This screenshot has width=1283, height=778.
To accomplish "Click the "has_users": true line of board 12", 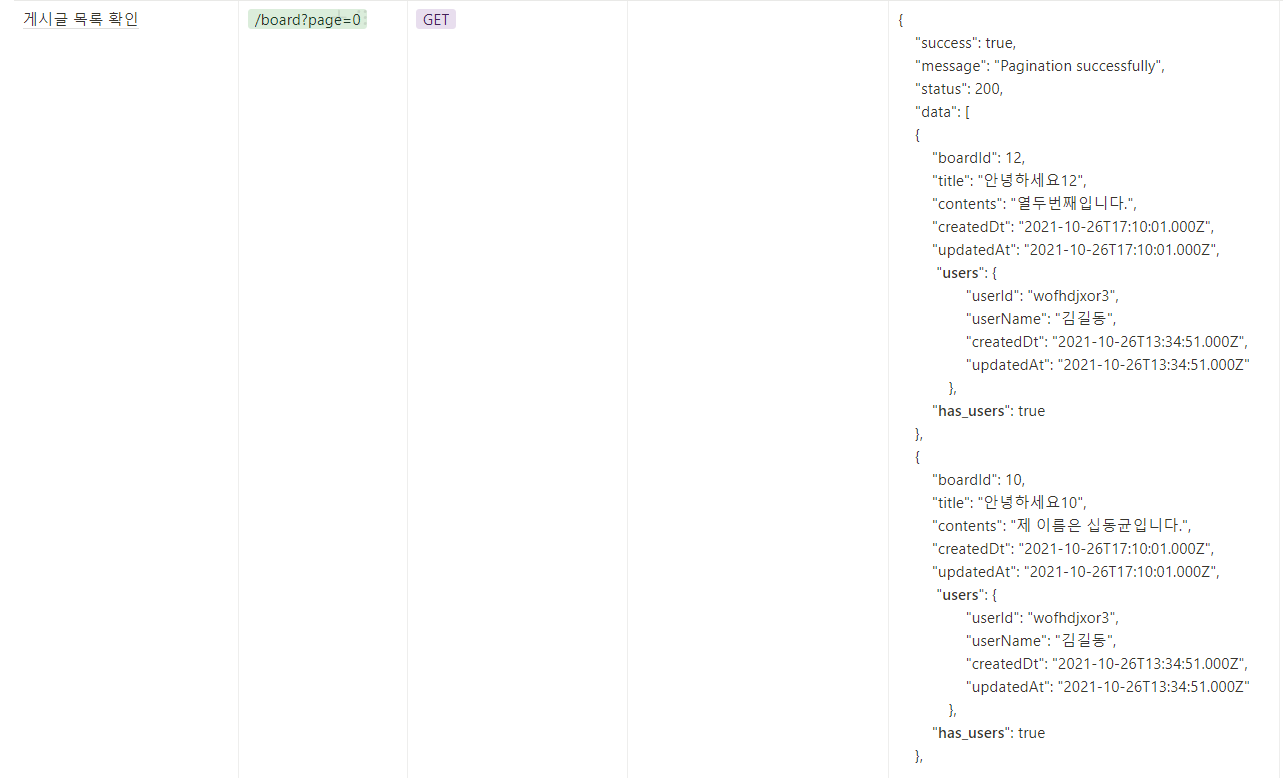I will (988, 410).
